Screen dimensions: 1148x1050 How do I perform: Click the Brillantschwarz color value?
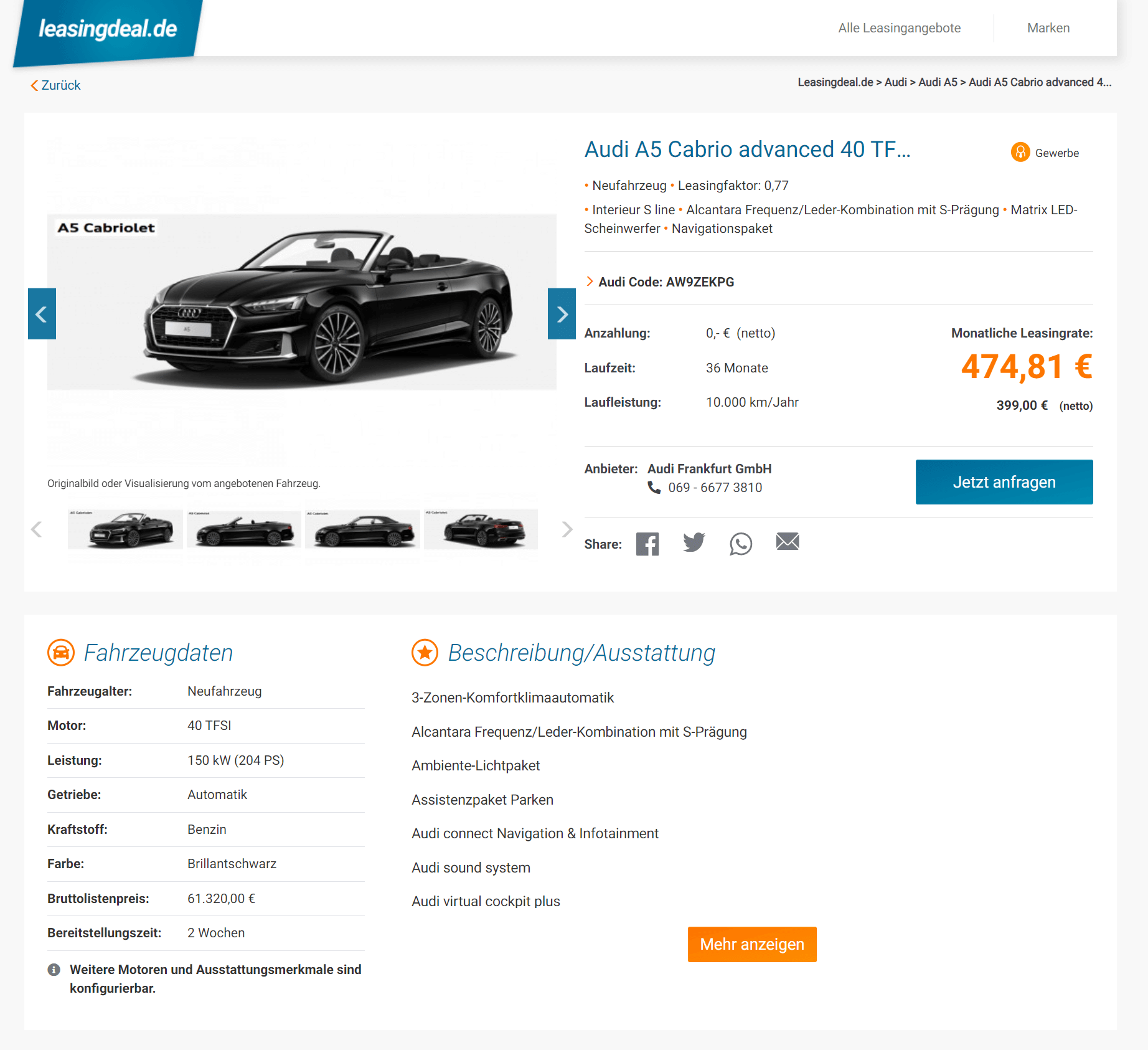click(232, 864)
